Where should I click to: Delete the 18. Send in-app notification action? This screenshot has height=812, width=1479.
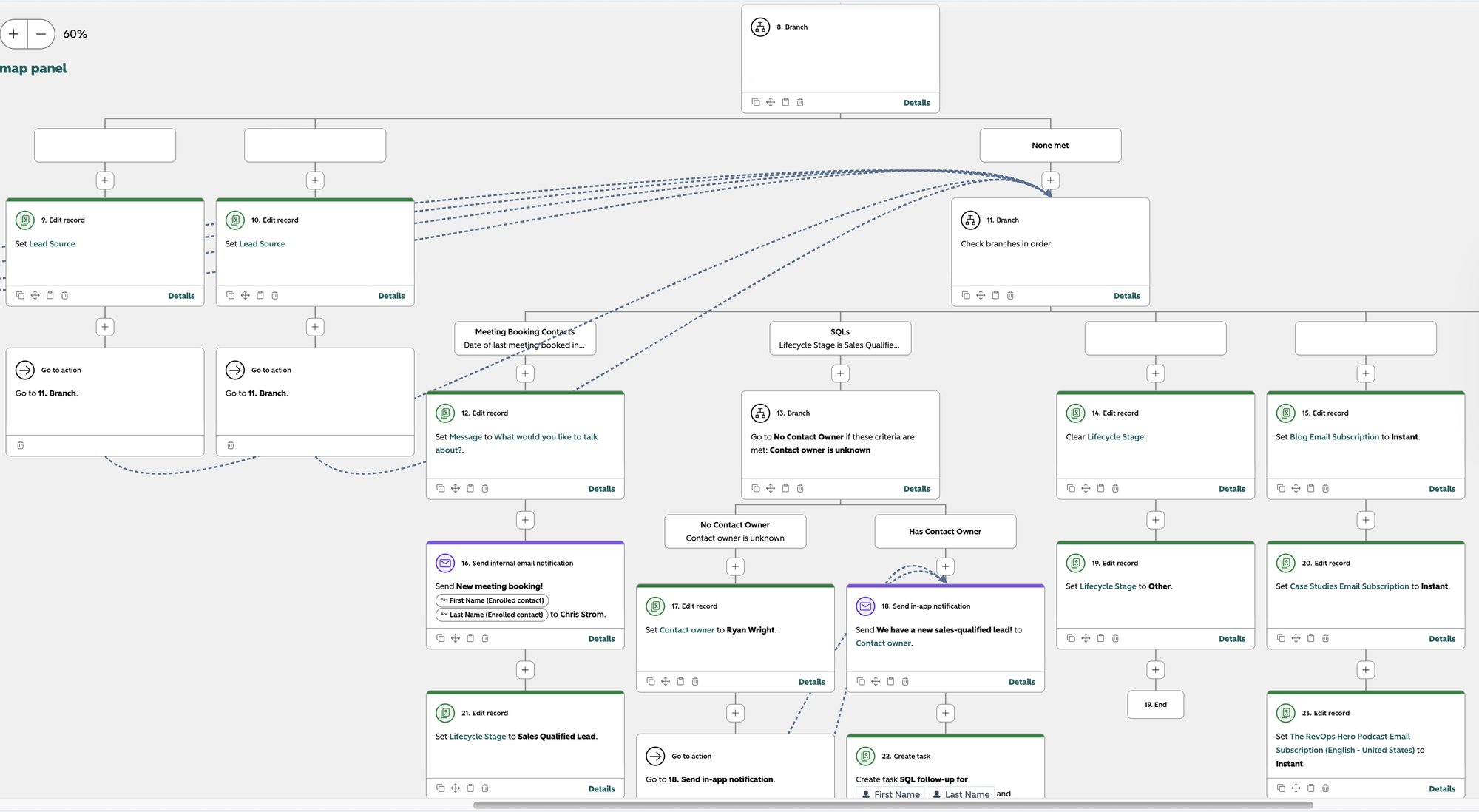[x=905, y=681]
